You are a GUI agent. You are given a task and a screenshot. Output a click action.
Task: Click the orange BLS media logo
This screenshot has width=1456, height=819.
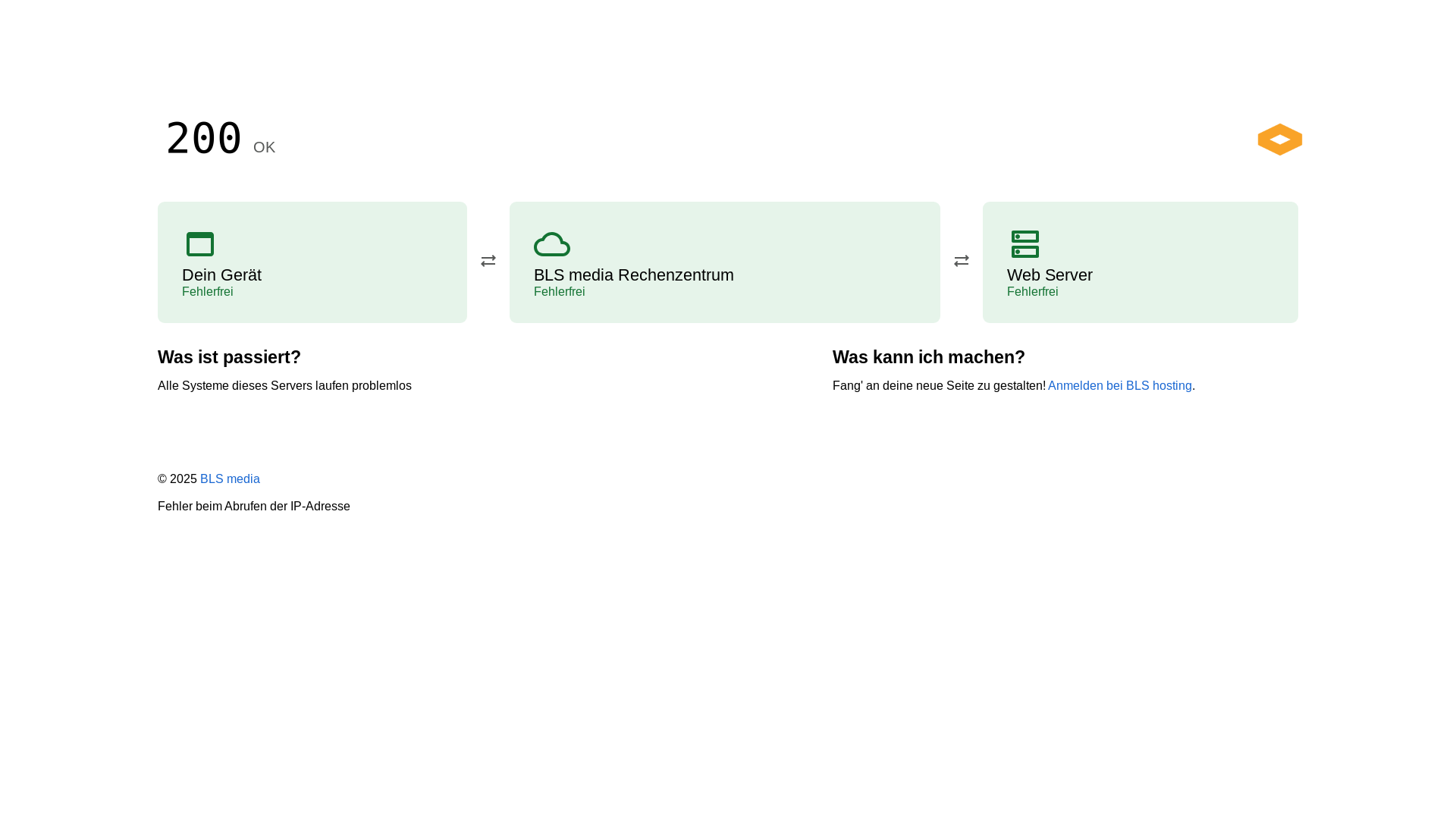click(1279, 140)
